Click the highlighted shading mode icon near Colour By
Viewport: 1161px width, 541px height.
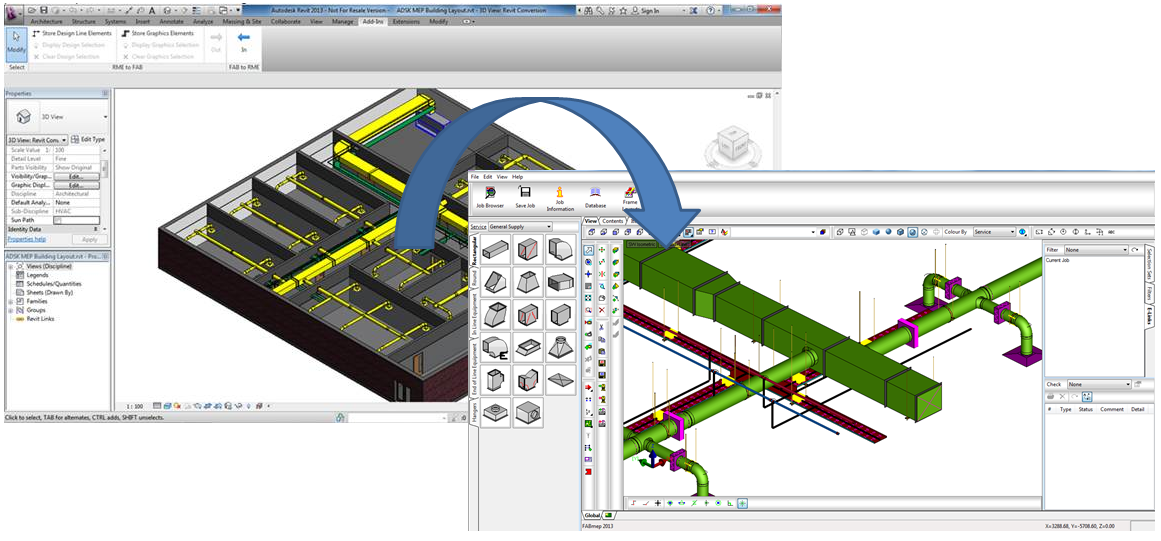coord(913,232)
